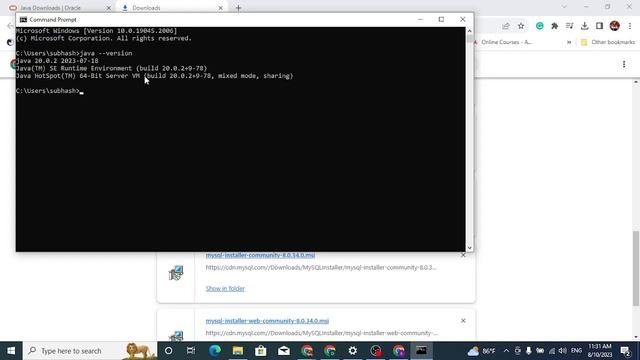Open a new browser tab
640x360 pixels.
point(238,8)
